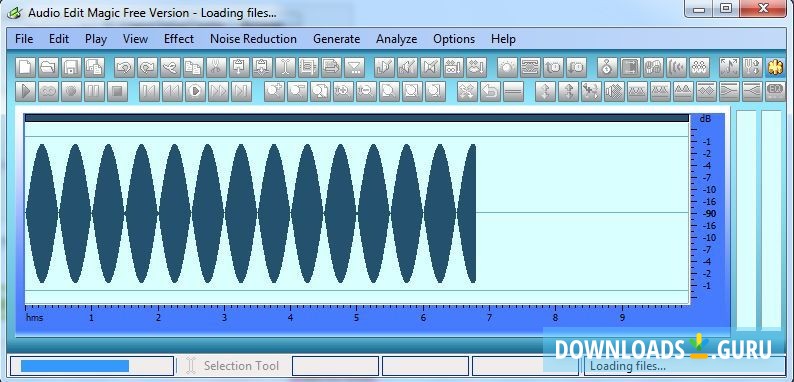
Task: Create a new audio file
Action: point(25,67)
